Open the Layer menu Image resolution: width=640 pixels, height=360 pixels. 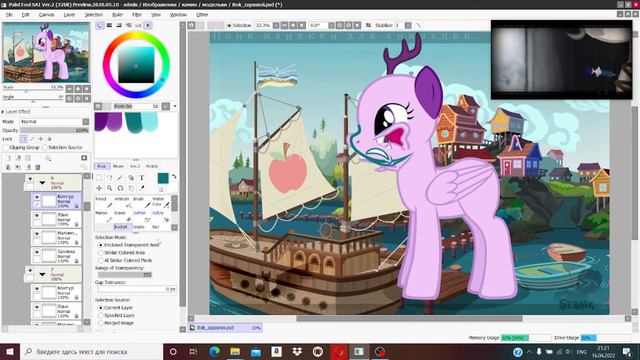(x=69, y=15)
